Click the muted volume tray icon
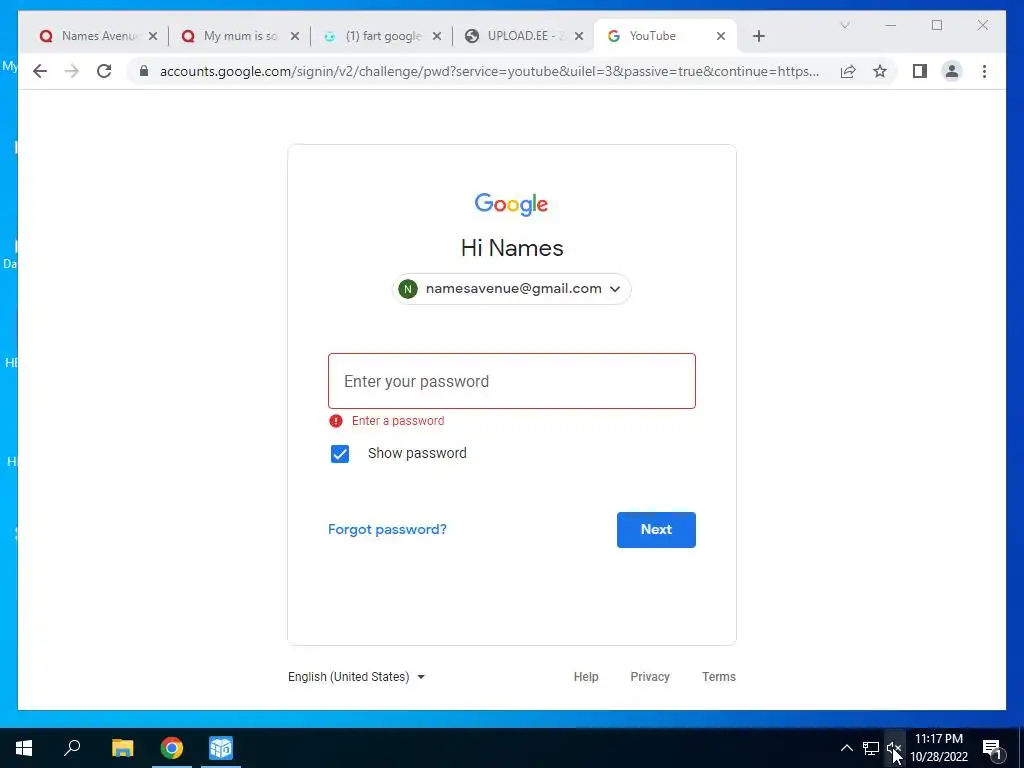Image resolution: width=1024 pixels, height=768 pixels. [x=894, y=748]
